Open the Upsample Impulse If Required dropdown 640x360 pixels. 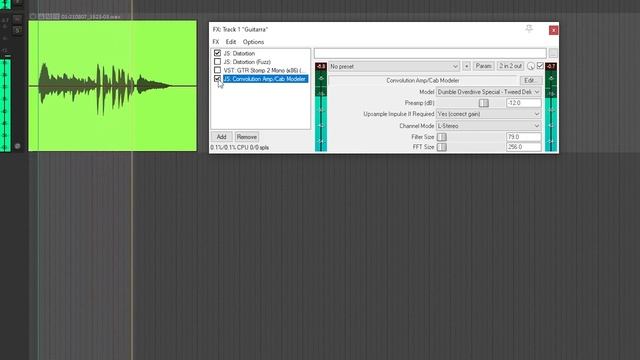489,114
